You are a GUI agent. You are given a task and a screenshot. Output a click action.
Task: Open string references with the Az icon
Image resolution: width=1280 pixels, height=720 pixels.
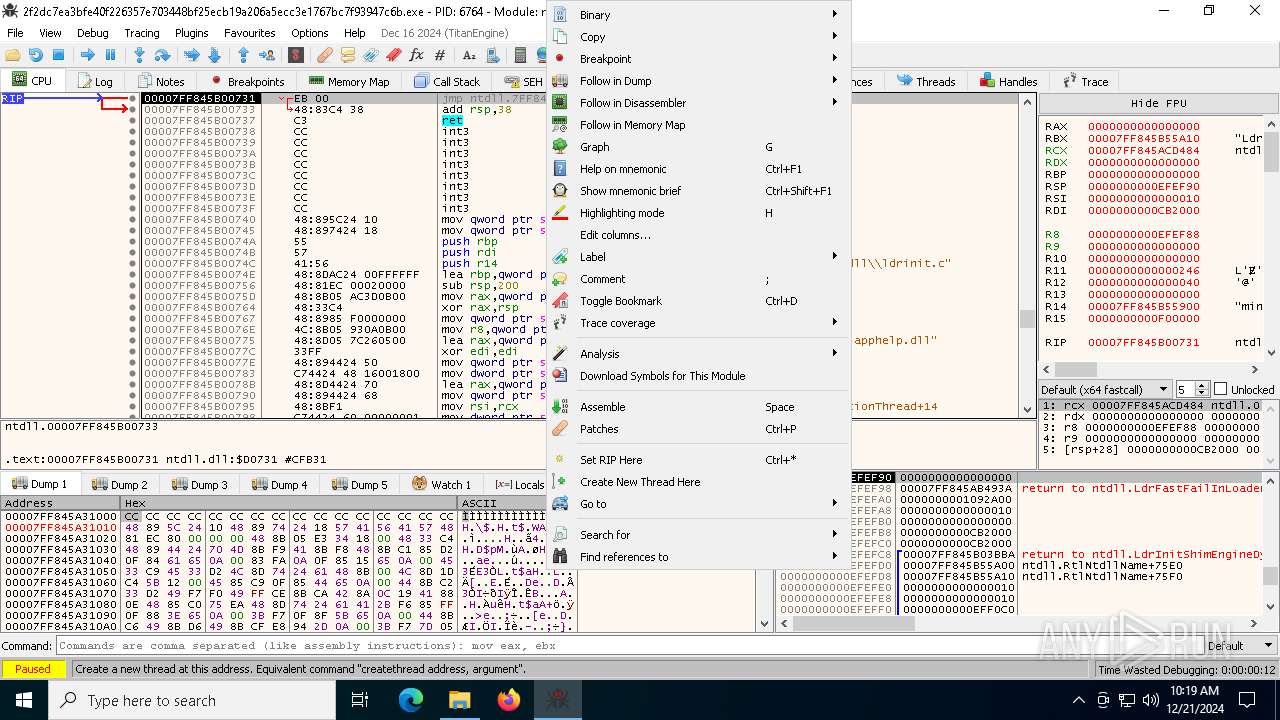pos(469,55)
